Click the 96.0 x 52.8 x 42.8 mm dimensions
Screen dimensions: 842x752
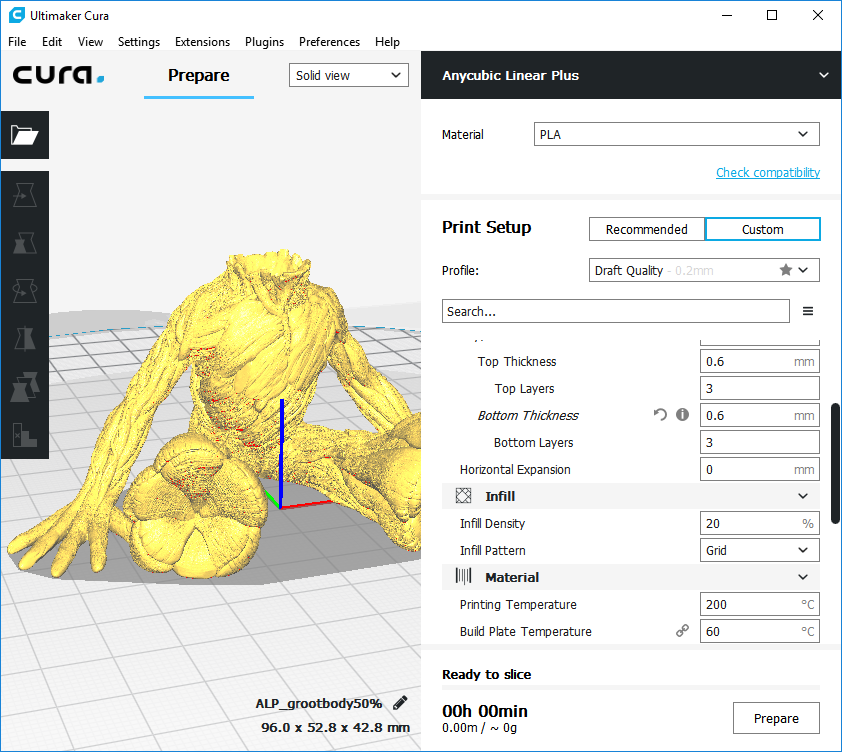(335, 727)
